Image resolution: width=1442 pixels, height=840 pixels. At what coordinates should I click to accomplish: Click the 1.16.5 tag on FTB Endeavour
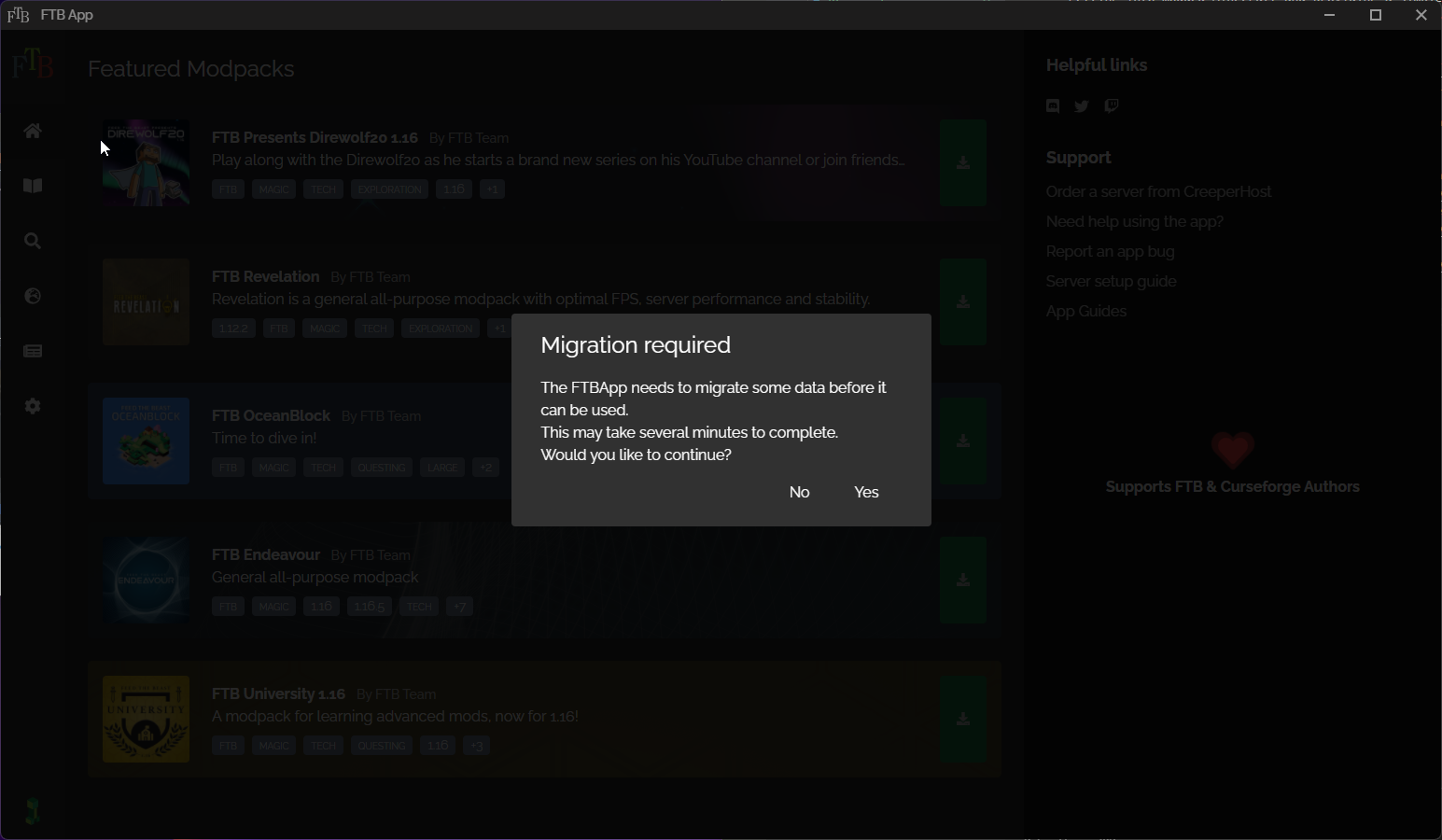pos(370,607)
